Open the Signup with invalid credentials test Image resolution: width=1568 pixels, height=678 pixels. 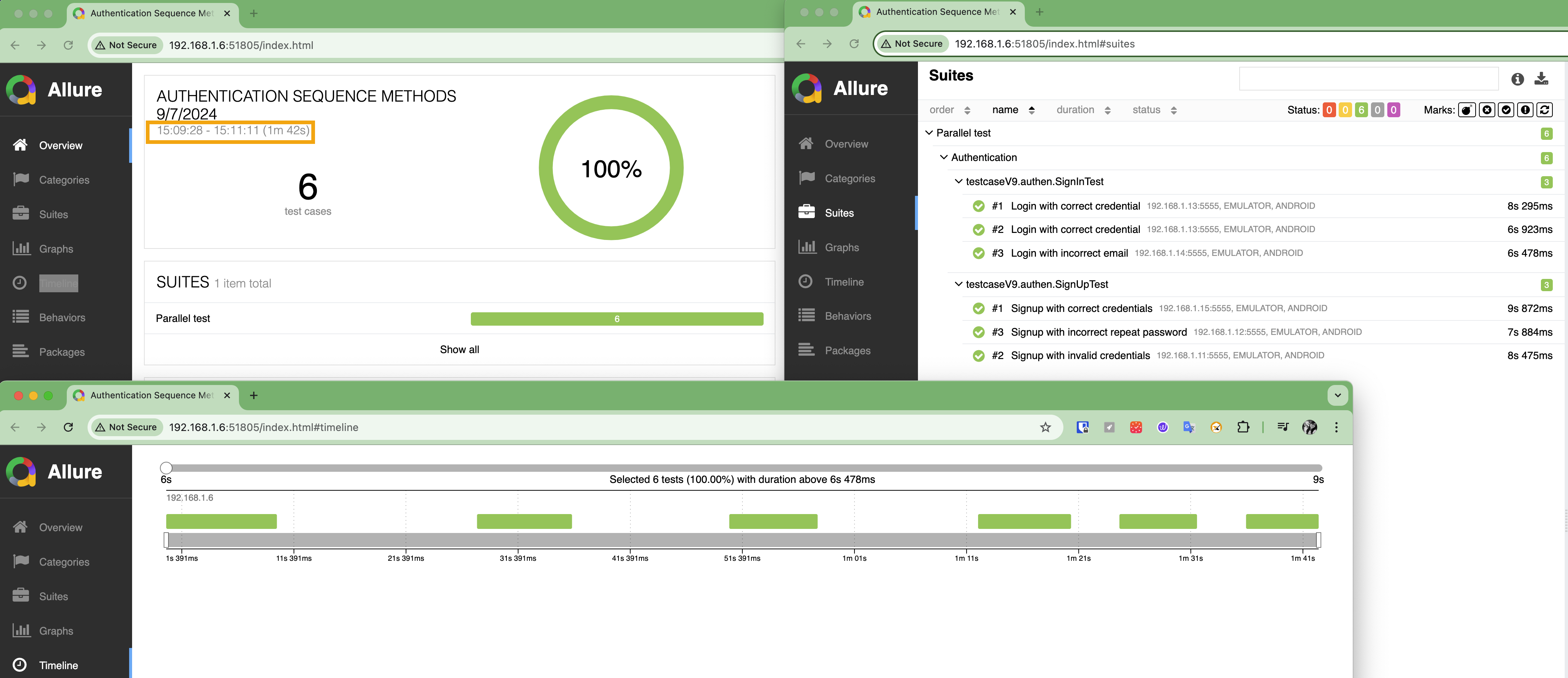pyautogui.click(x=1080, y=355)
